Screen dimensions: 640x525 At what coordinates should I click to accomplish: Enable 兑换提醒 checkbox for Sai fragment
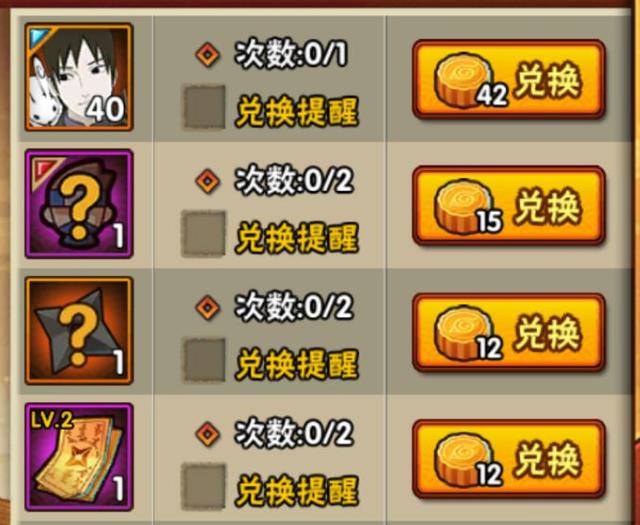pos(204,107)
